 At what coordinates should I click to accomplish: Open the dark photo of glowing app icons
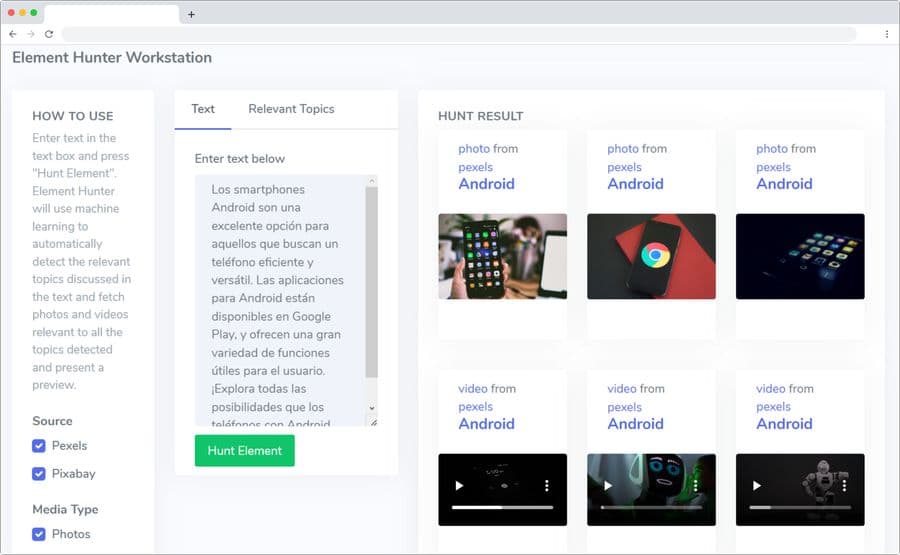point(800,256)
